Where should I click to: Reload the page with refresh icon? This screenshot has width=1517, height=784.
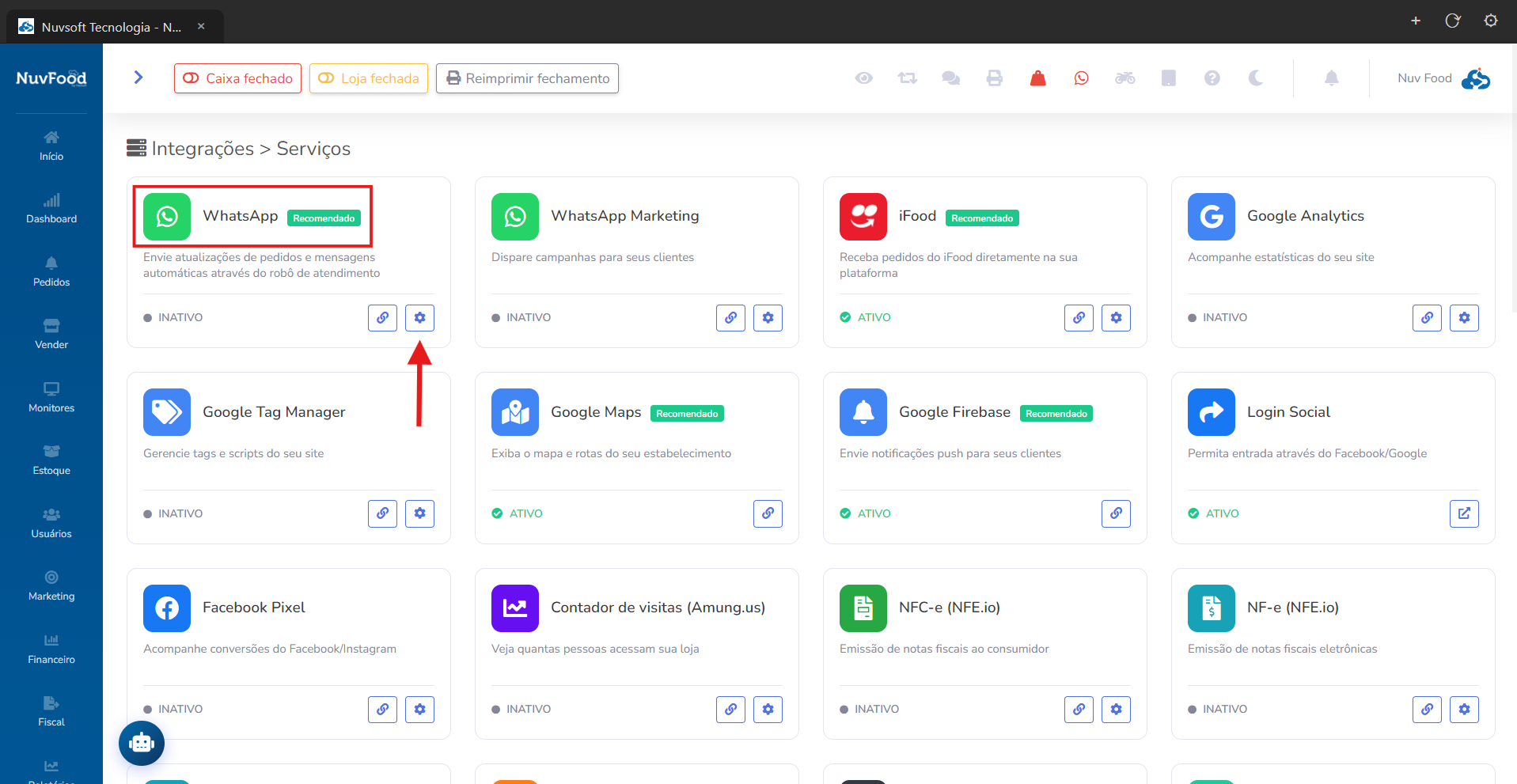pos(1453,21)
